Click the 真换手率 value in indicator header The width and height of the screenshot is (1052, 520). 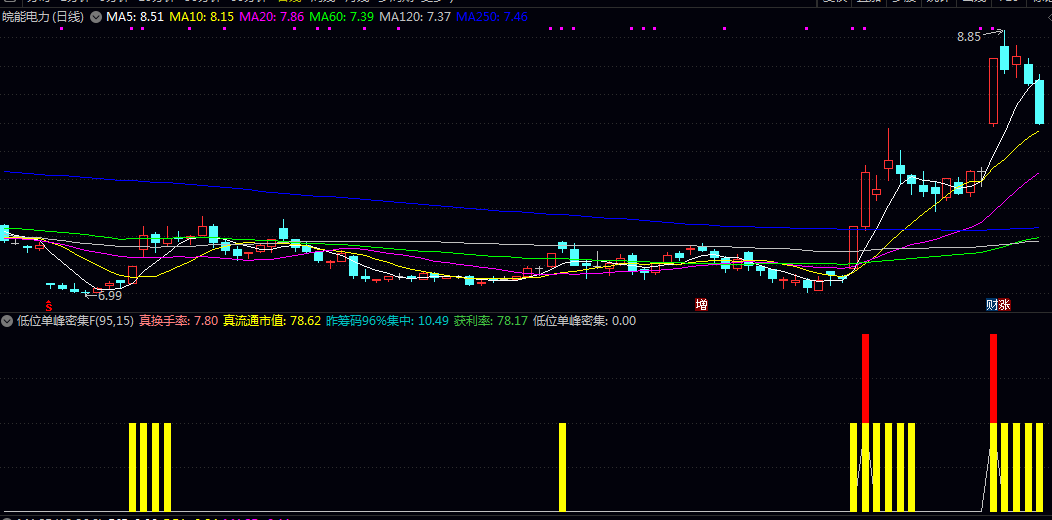point(178,321)
